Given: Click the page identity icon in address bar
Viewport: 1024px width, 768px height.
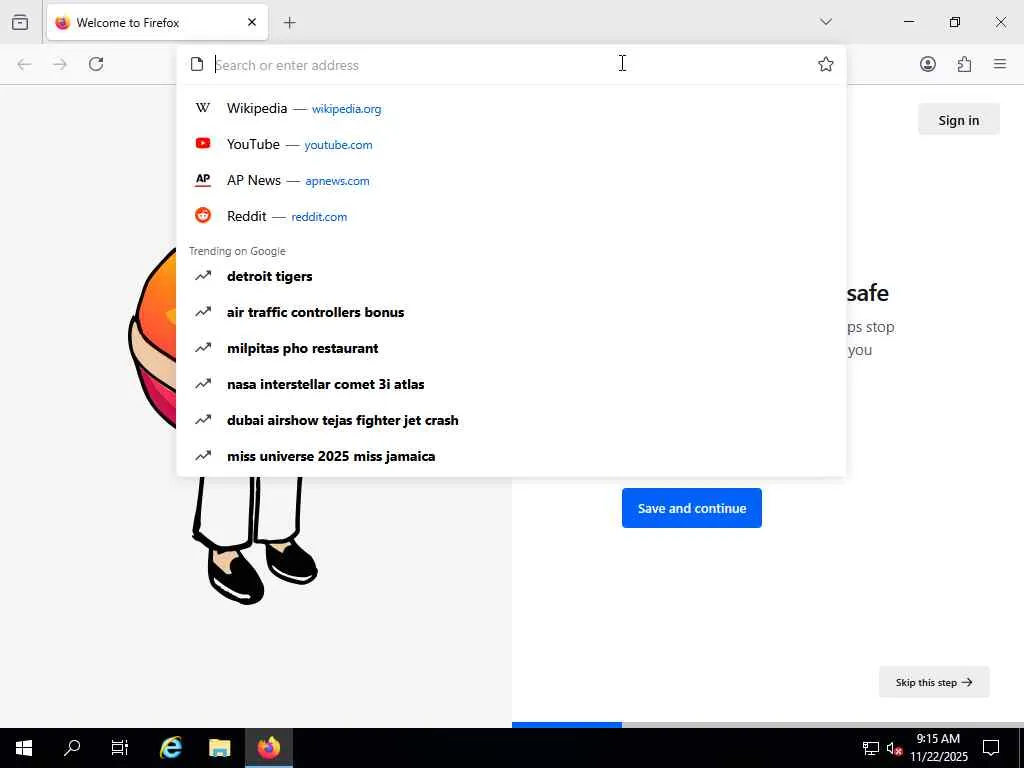Looking at the screenshot, I should tap(197, 64).
